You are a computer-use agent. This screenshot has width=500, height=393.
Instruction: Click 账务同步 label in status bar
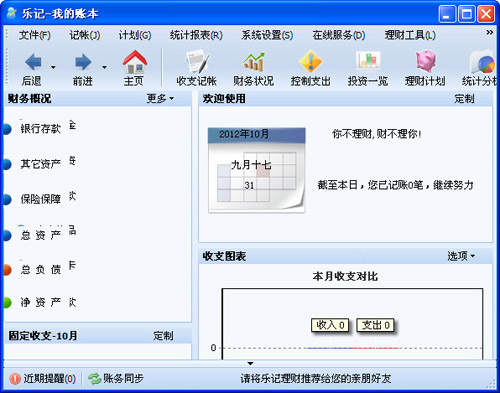point(123,378)
